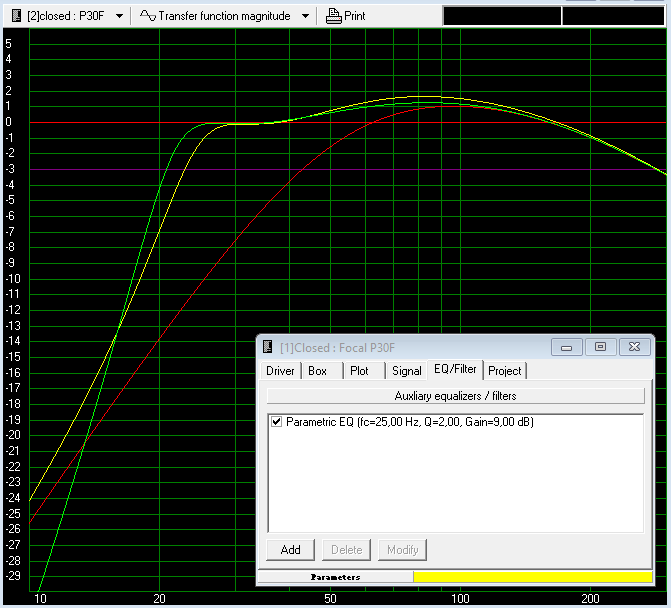Image resolution: width=671 pixels, height=608 pixels.
Task: Uncheck the Parametric EQ filter checkbox
Action: [277, 422]
